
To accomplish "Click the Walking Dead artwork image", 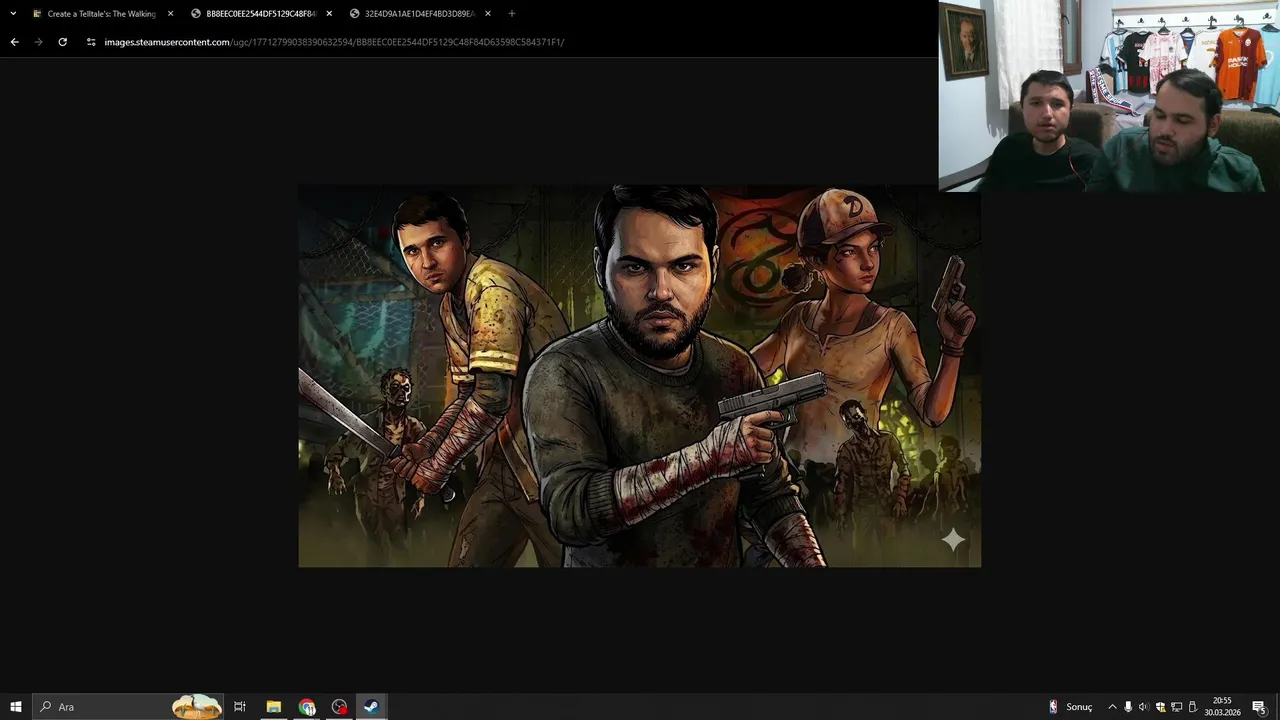I will point(640,376).
